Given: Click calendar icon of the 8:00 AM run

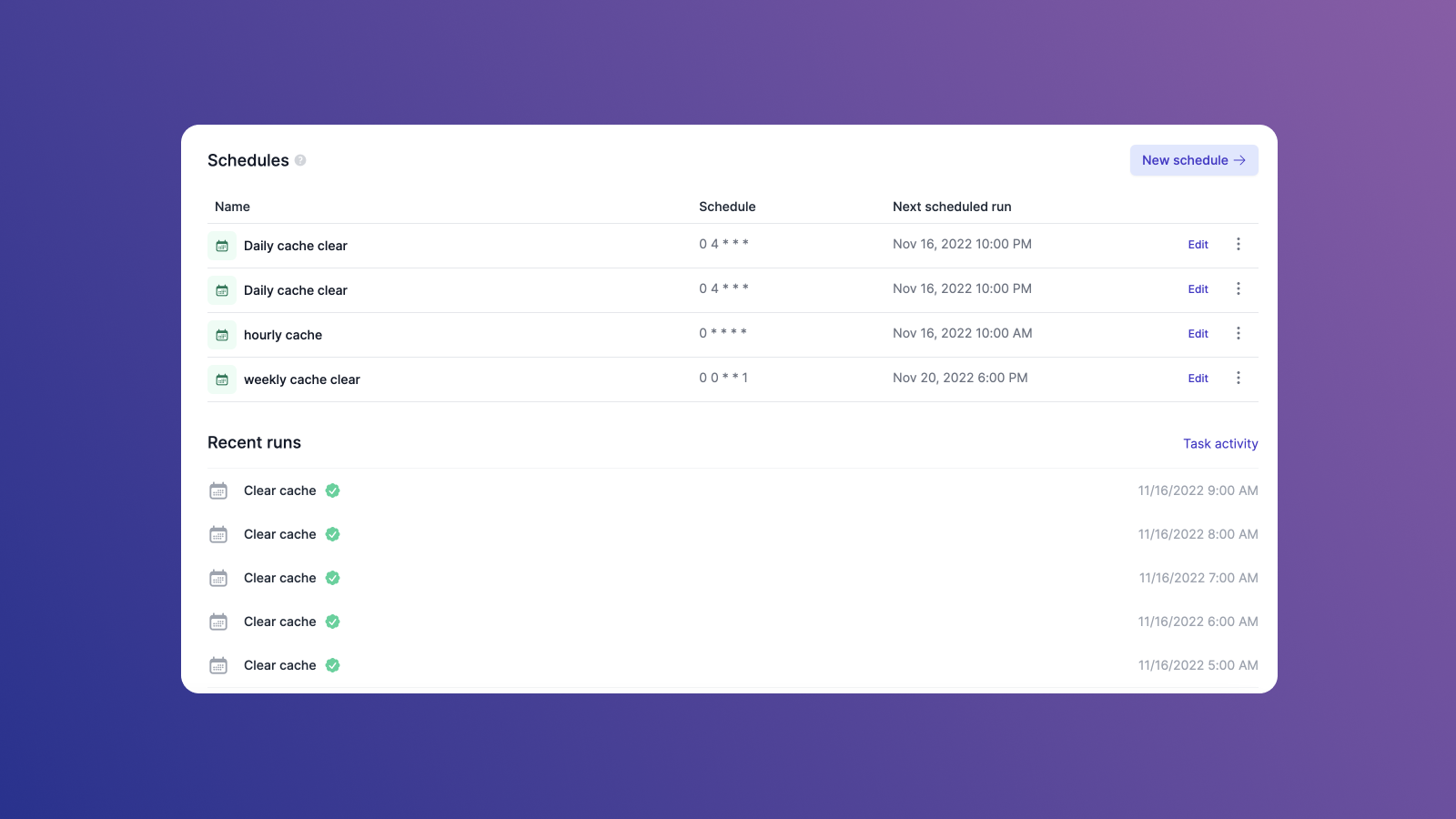Looking at the screenshot, I should [218, 534].
